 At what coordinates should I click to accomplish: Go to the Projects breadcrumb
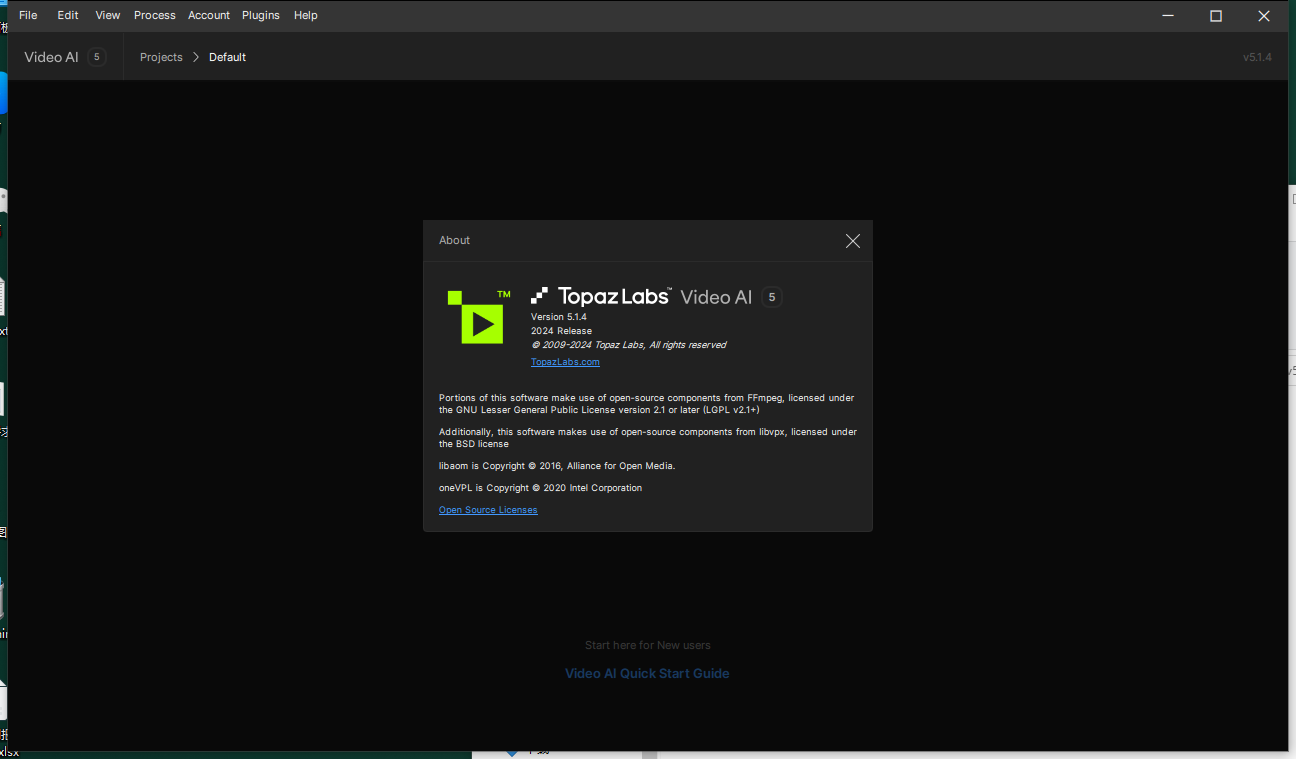pyautogui.click(x=161, y=57)
